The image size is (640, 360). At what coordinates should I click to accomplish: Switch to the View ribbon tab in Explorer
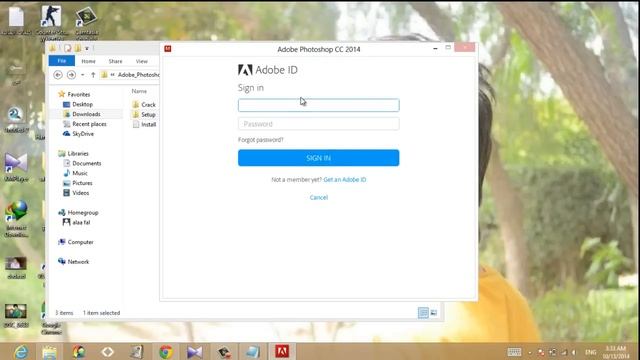click(142, 61)
